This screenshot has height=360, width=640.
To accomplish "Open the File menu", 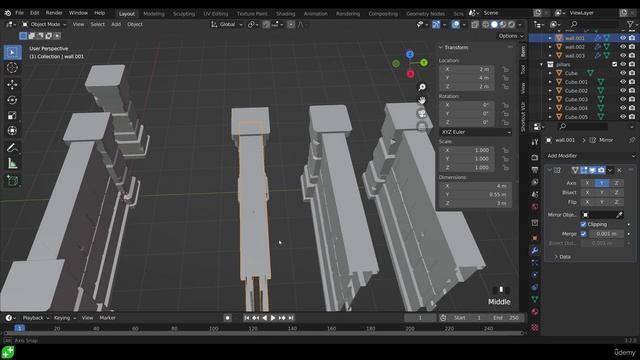I will 20,13.
